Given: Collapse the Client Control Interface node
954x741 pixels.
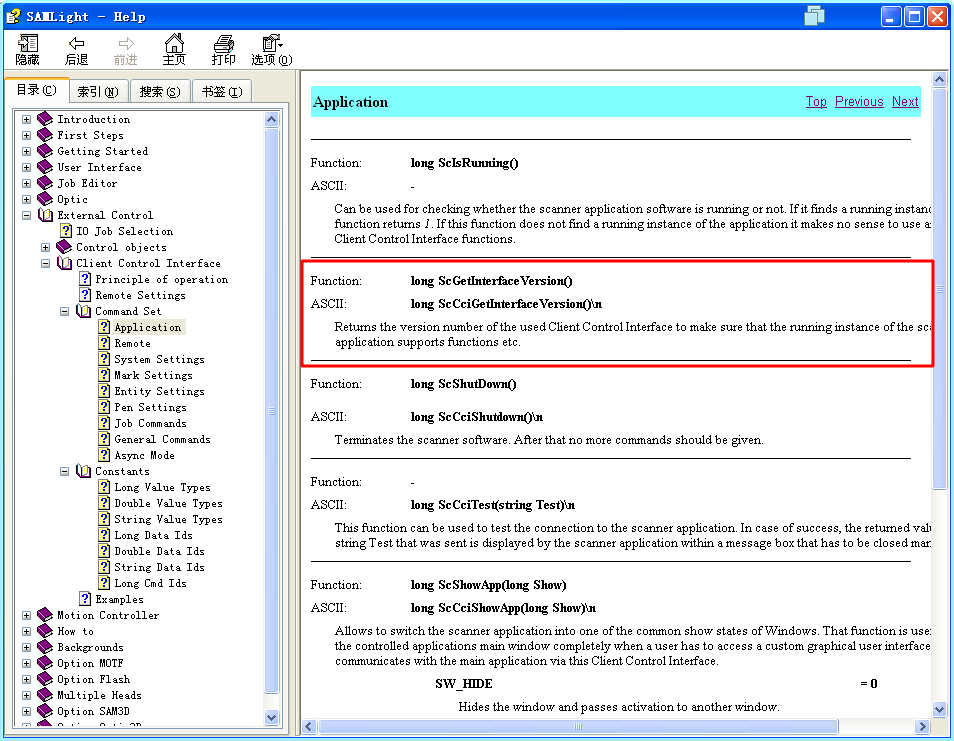Looking at the screenshot, I should pos(45,263).
